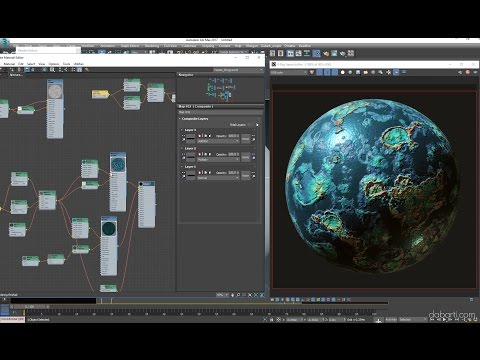Select the Pan tool in Slate navigation

(233, 295)
